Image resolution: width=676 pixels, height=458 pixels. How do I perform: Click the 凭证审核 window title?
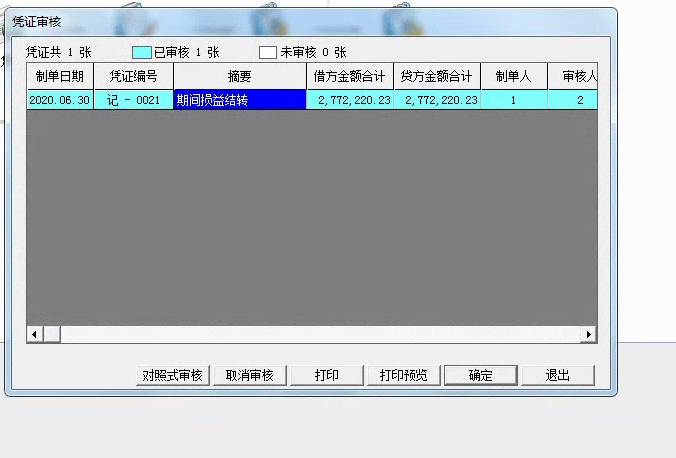(37, 22)
